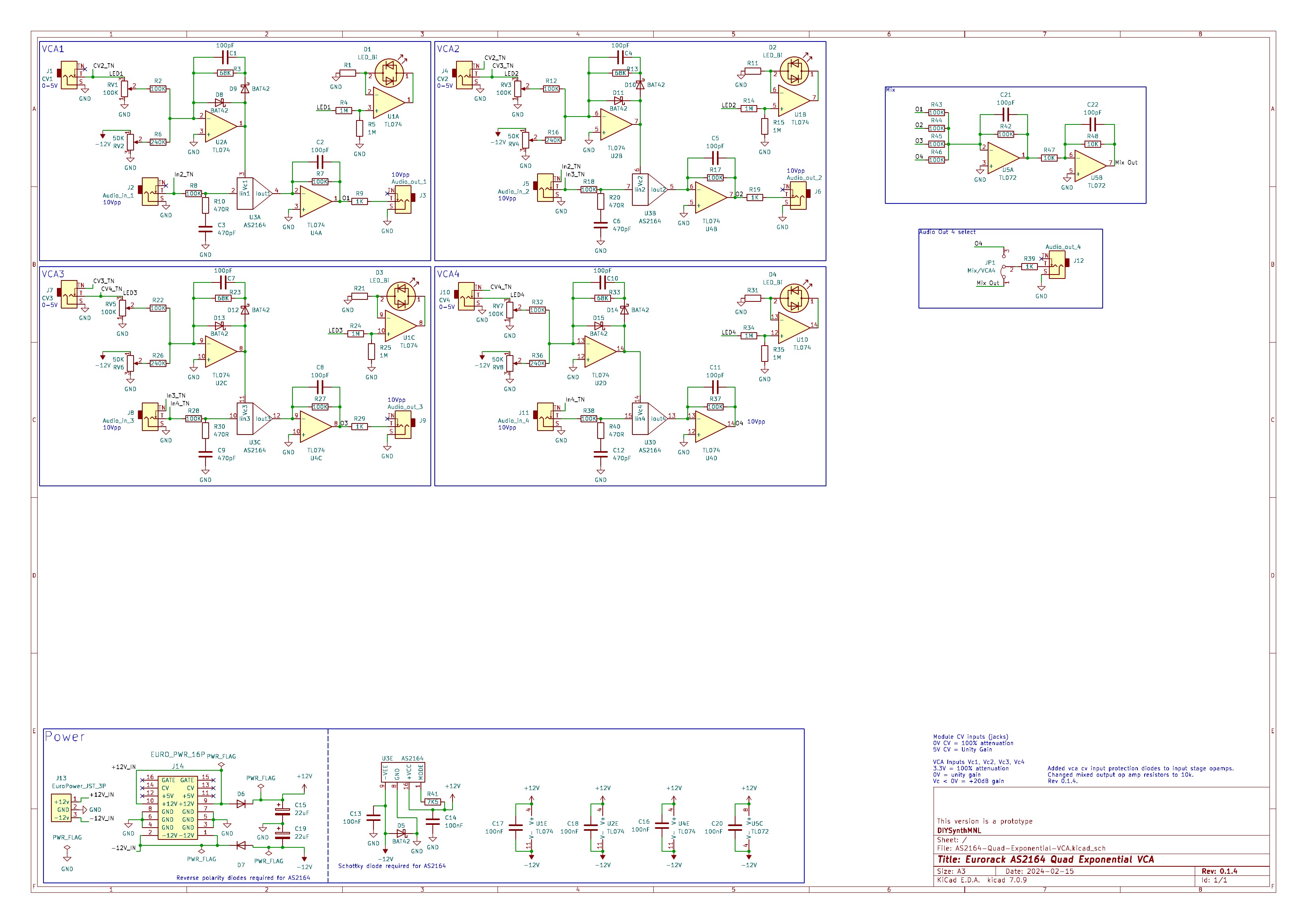
Task: Click resistor R41 7K5 symbol
Action: (433, 802)
